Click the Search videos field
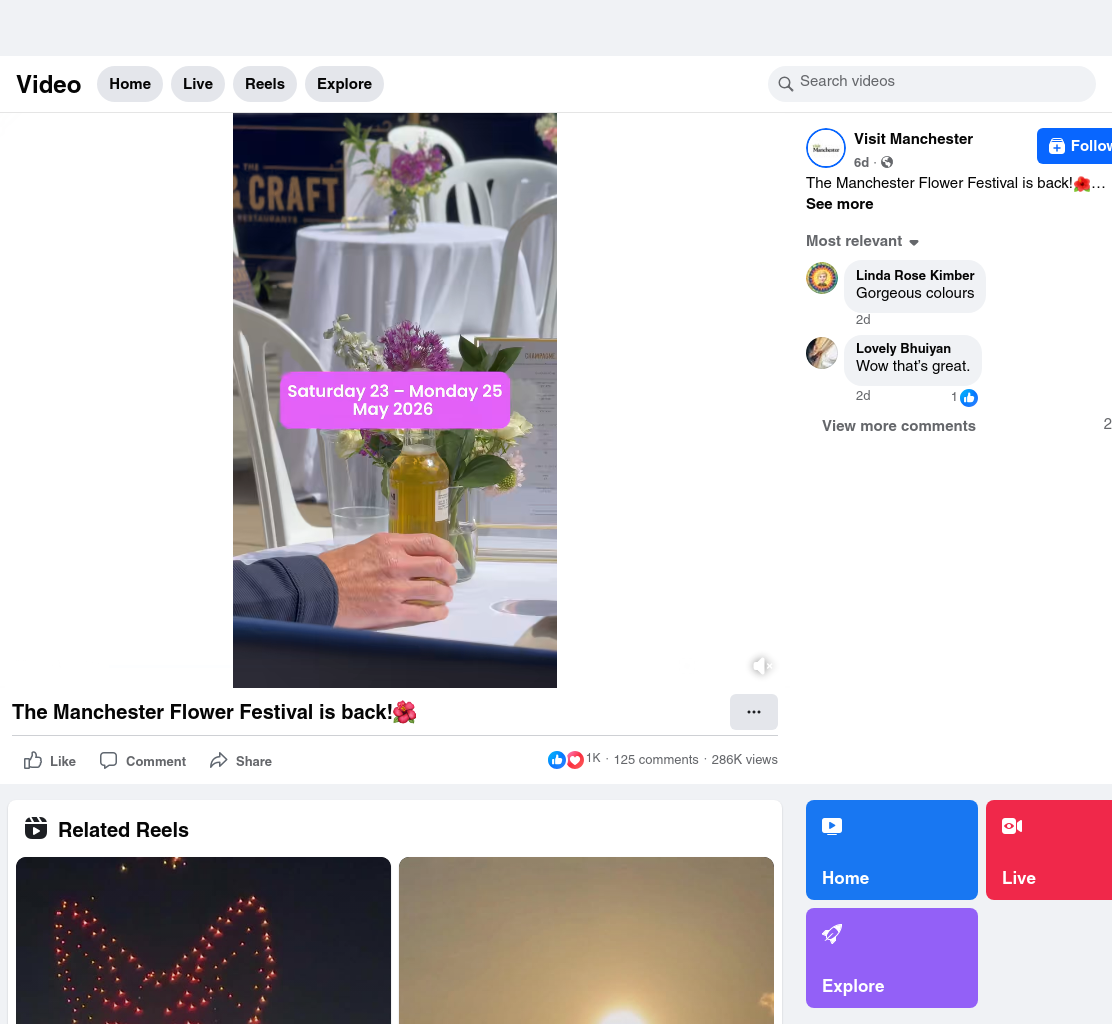This screenshot has height=1024, width=1112. pos(931,84)
